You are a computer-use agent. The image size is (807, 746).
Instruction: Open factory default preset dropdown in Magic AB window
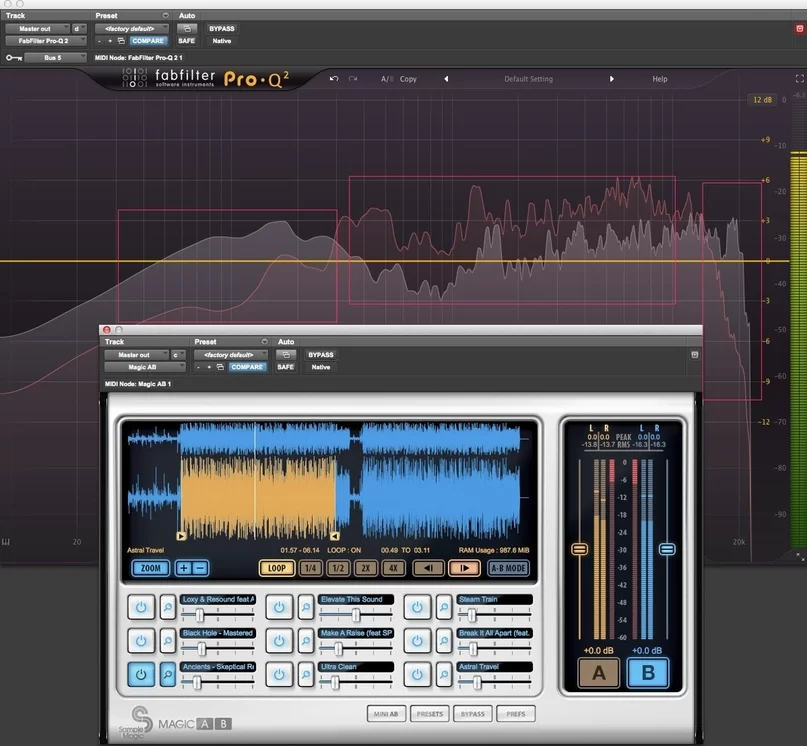point(231,355)
